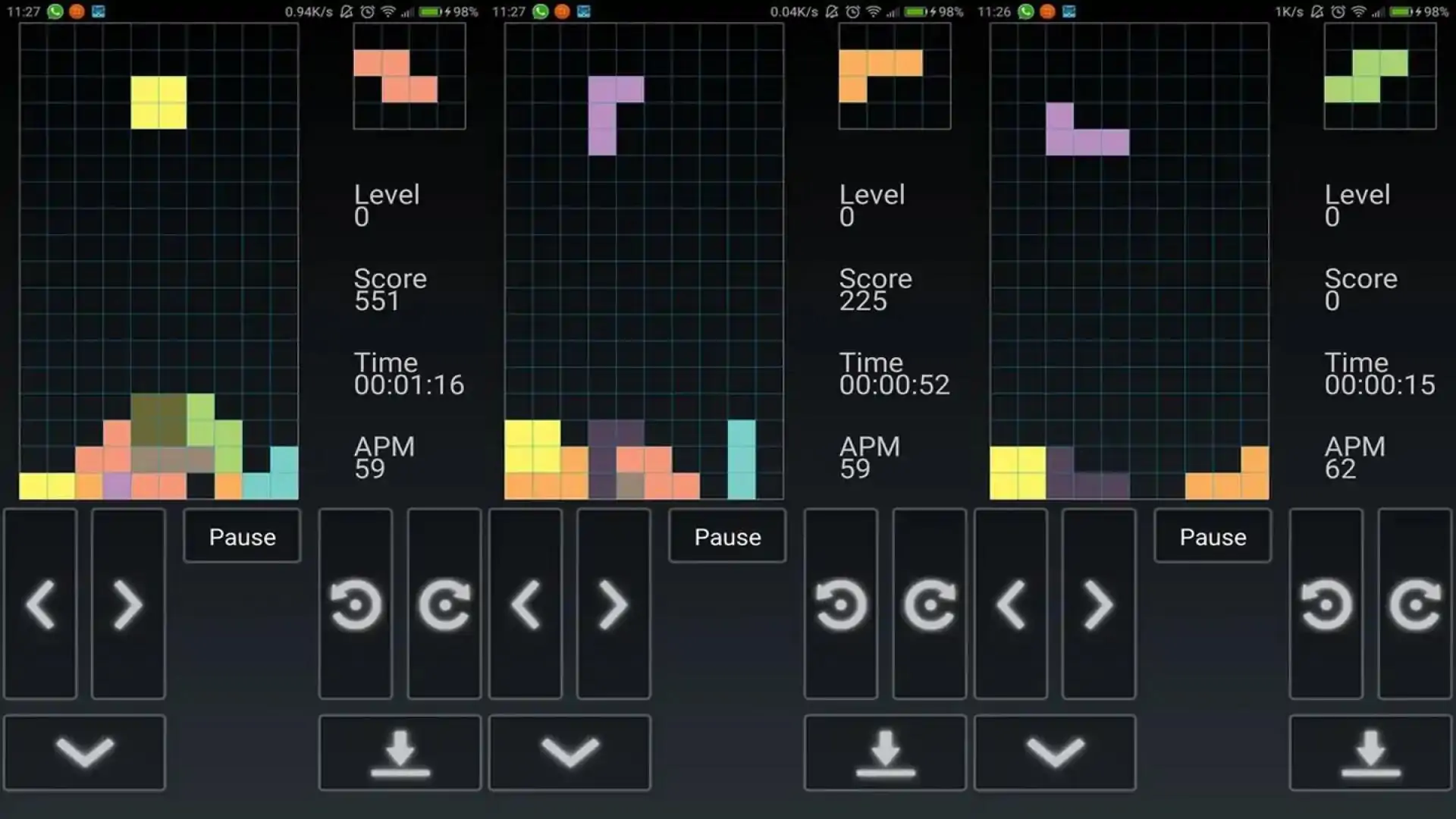1456x819 pixels.
Task: Select the 'APM 62' readout
Action: (x=1354, y=457)
